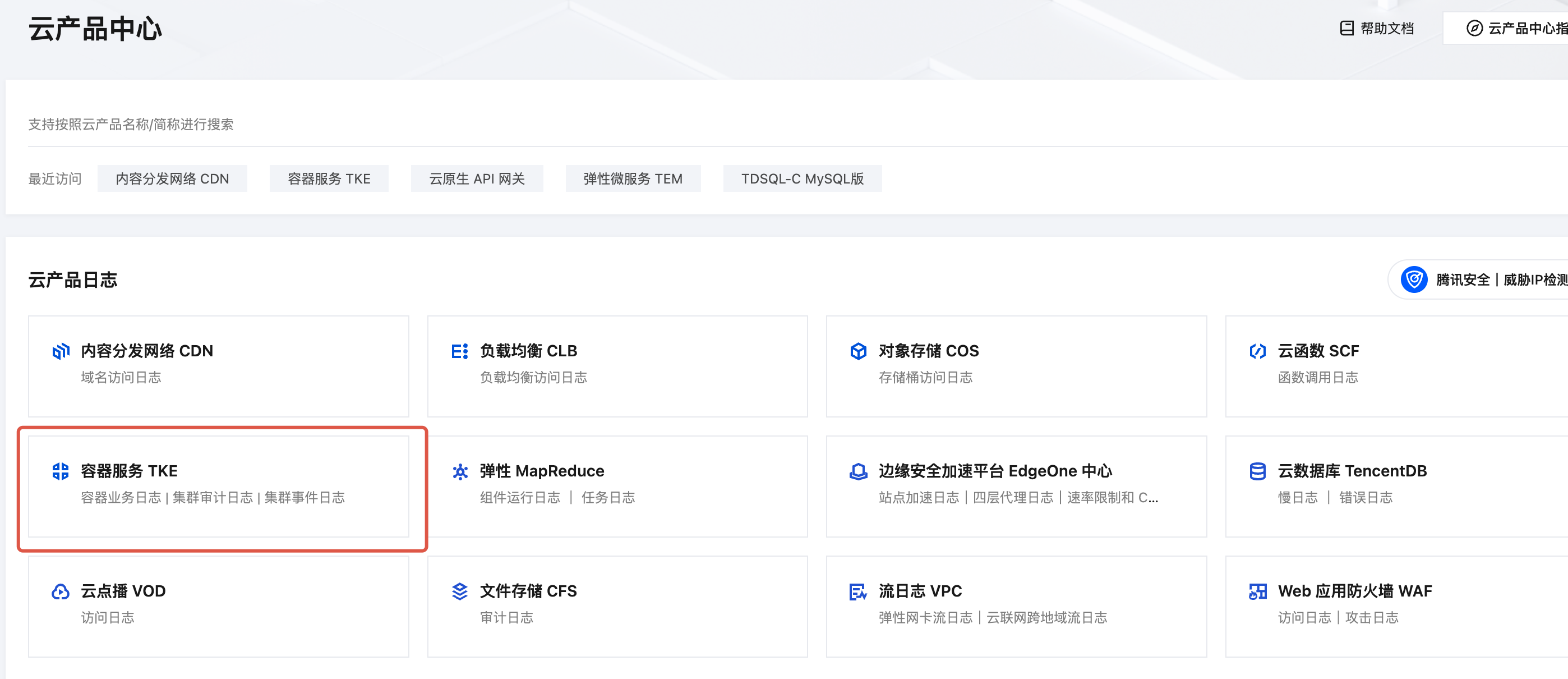
Task: Click TKE description 容器业务日志 | 集群审计日志
Action: (x=213, y=498)
